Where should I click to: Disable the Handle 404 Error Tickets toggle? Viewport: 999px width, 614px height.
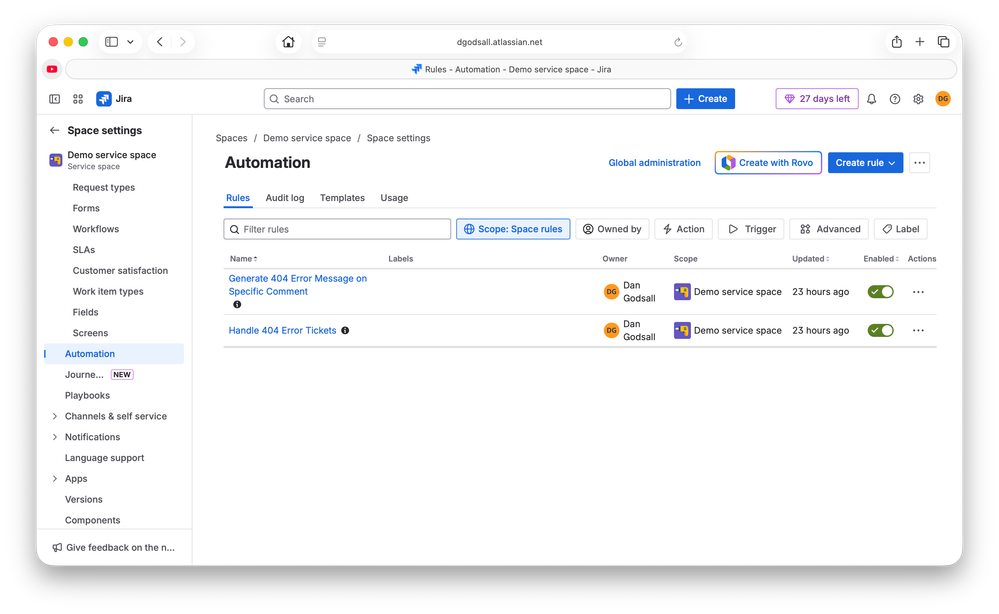click(880, 331)
